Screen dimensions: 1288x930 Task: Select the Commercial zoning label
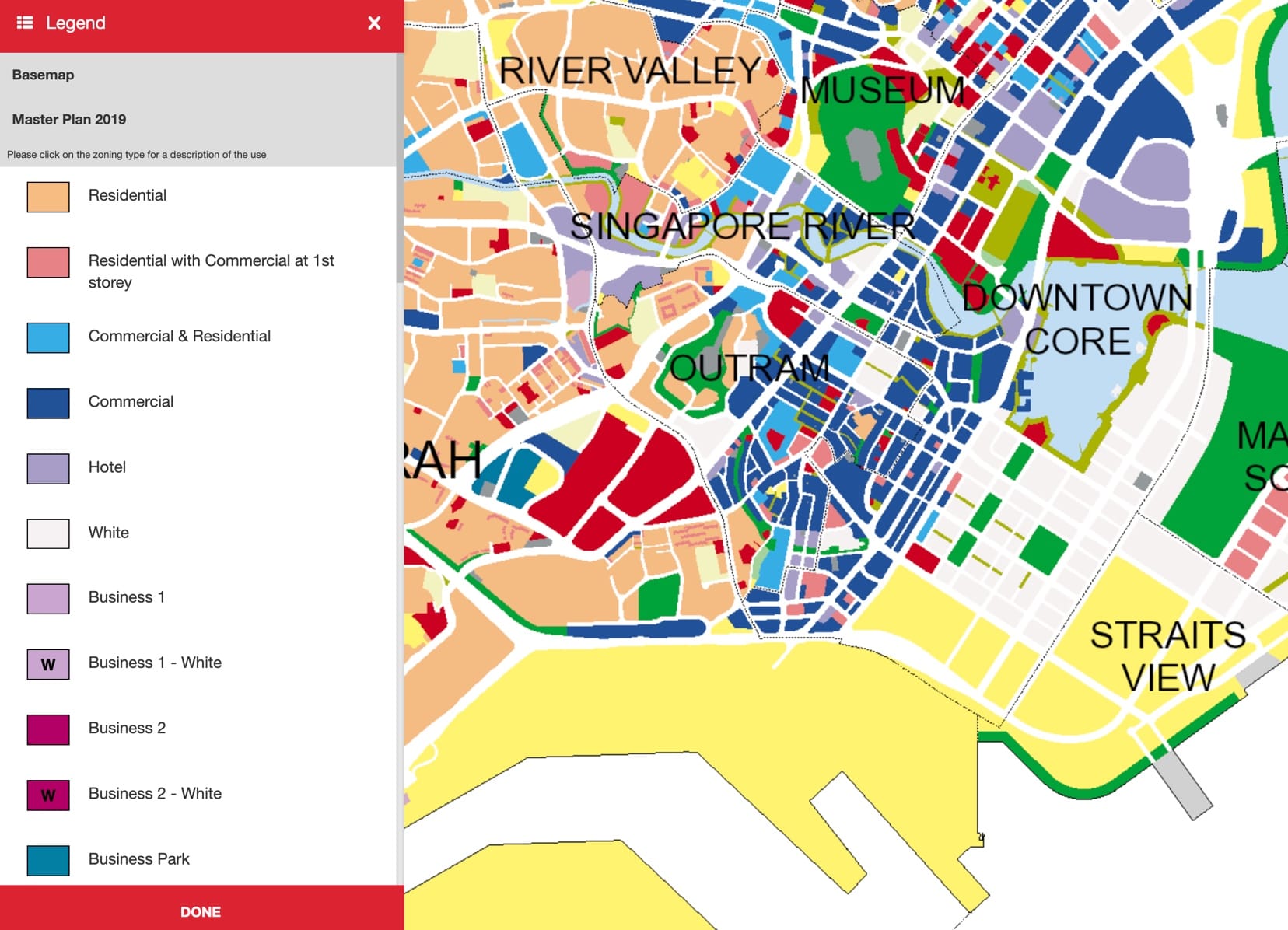point(131,401)
